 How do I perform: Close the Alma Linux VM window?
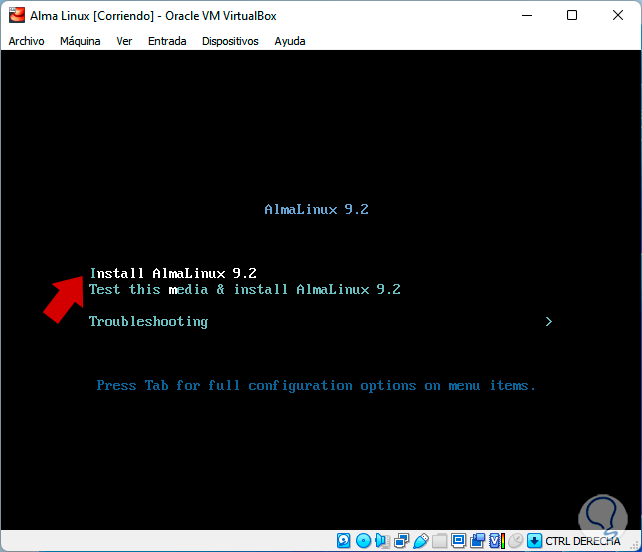coord(618,16)
